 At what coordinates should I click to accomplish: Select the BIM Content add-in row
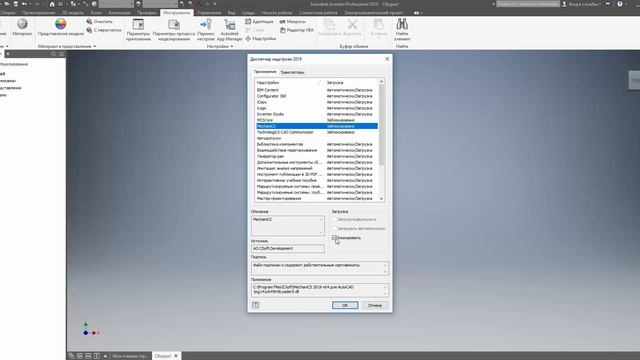click(317, 90)
